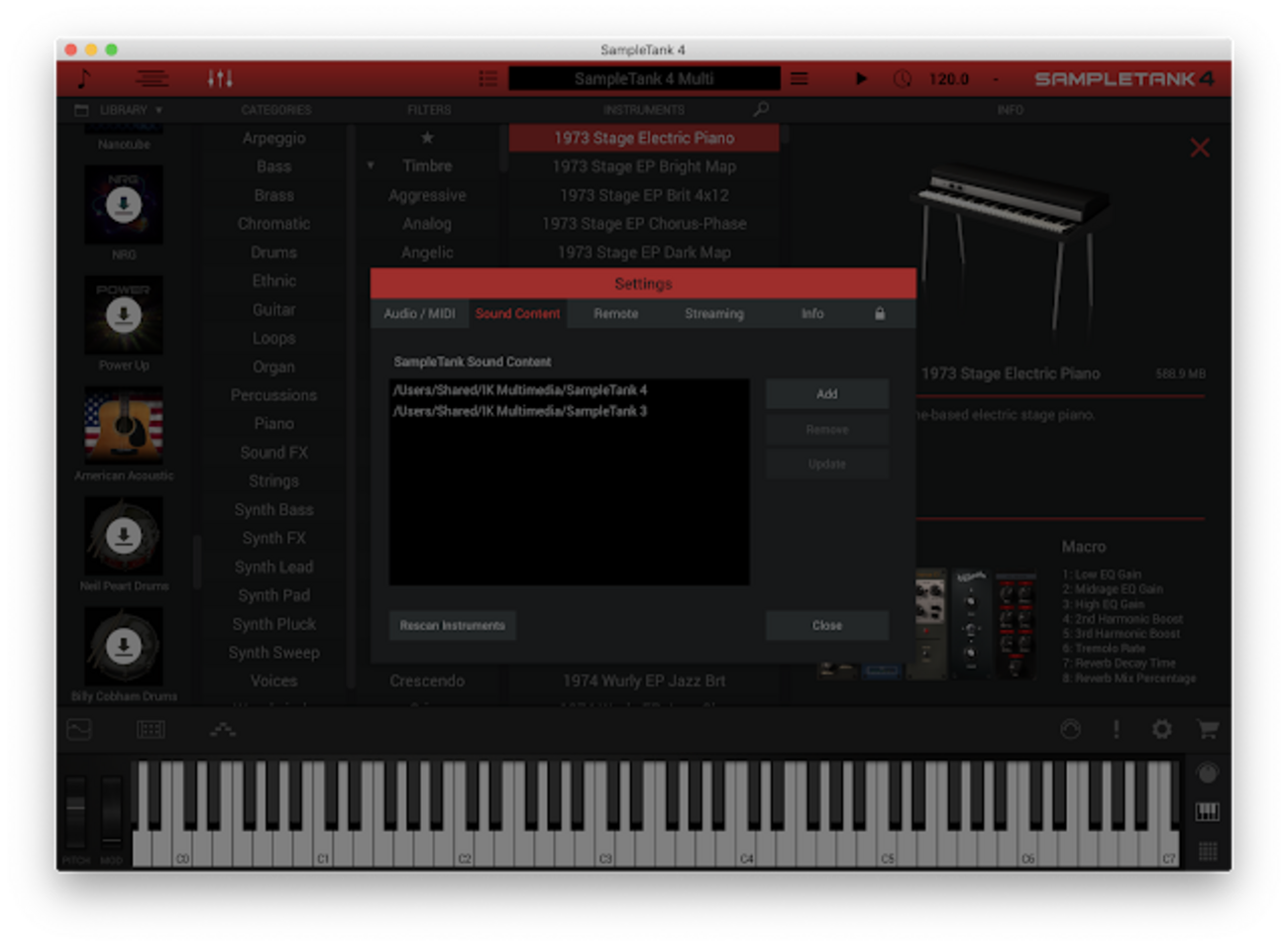Select the Crescendo filter
Image resolution: width=1288 pixels, height=946 pixels.
coord(427,681)
